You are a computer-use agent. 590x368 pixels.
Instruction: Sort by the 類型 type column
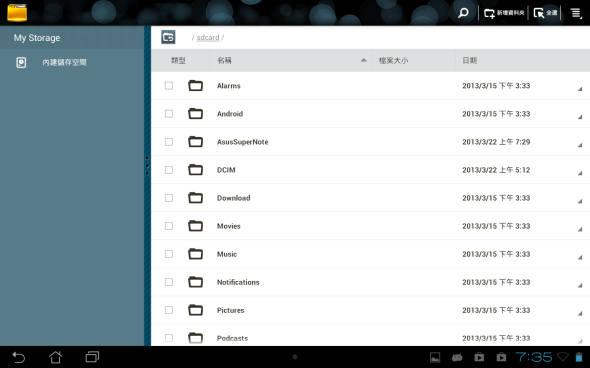(x=178, y=61)
